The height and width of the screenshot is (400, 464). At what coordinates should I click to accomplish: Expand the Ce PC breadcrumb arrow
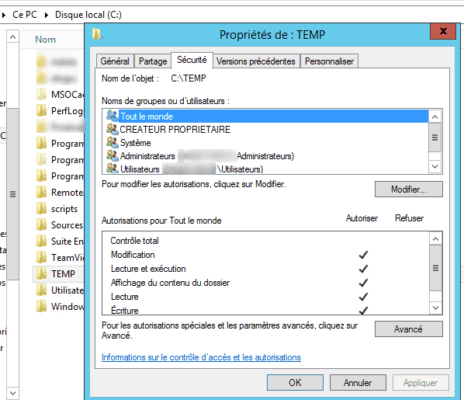[3, 15]
